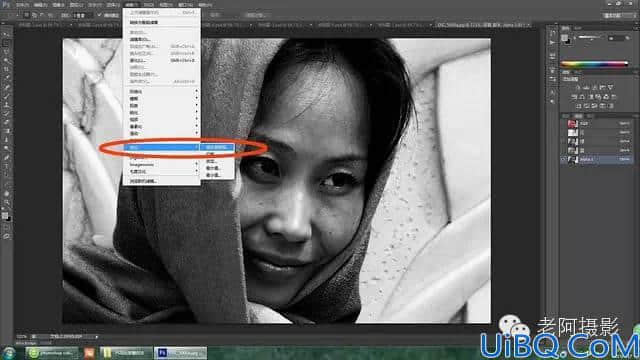Toggle visibility of the Green channel
This screenshot has height=360, width=640.
coord(564,141)
